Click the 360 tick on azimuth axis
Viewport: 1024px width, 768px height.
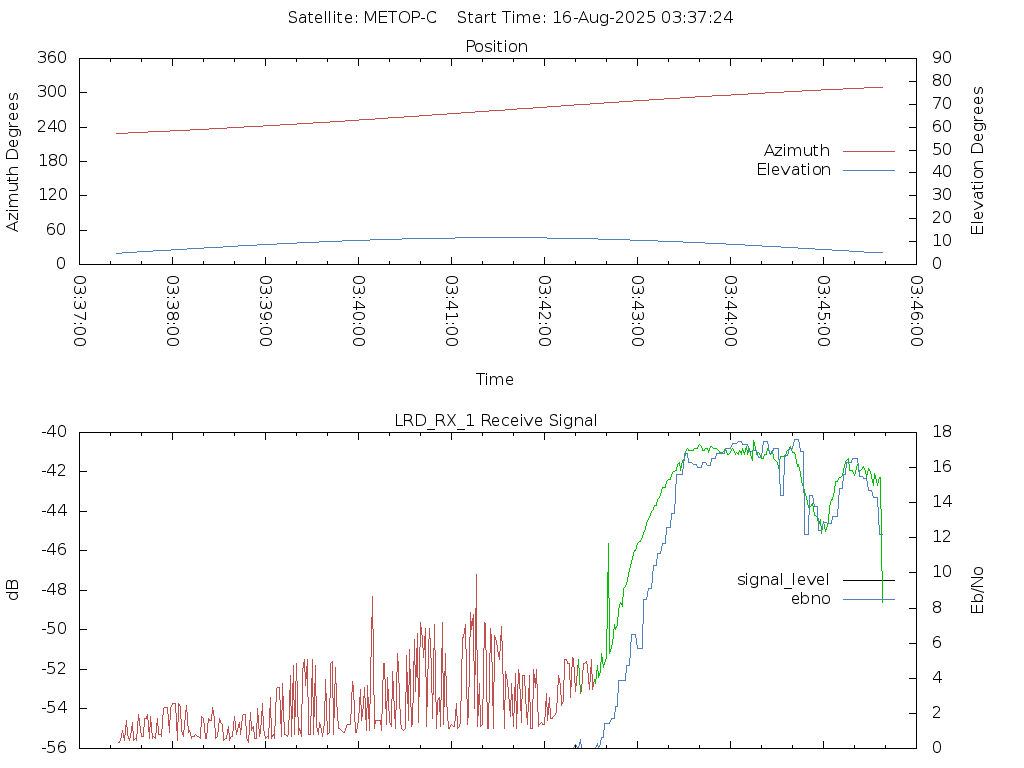[x=52, y=57]
